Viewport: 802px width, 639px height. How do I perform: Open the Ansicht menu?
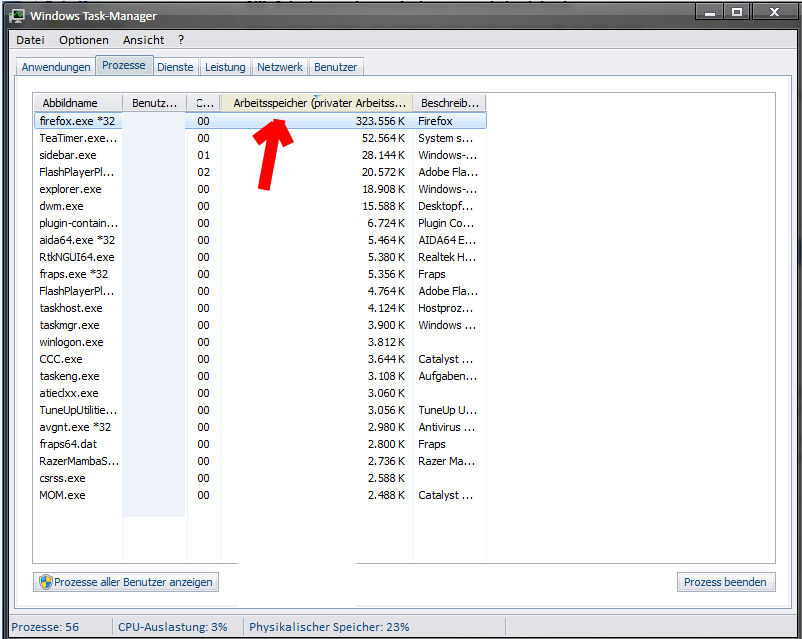(143, 40)
